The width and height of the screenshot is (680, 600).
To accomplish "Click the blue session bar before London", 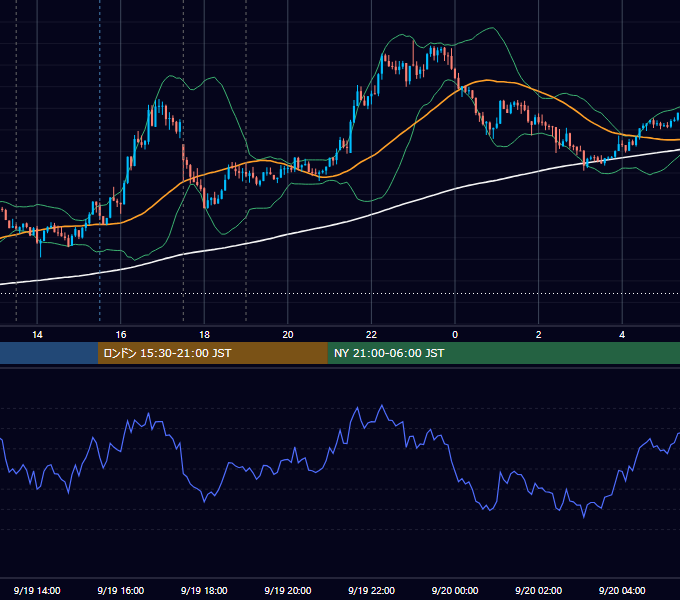I will point(49,353).
